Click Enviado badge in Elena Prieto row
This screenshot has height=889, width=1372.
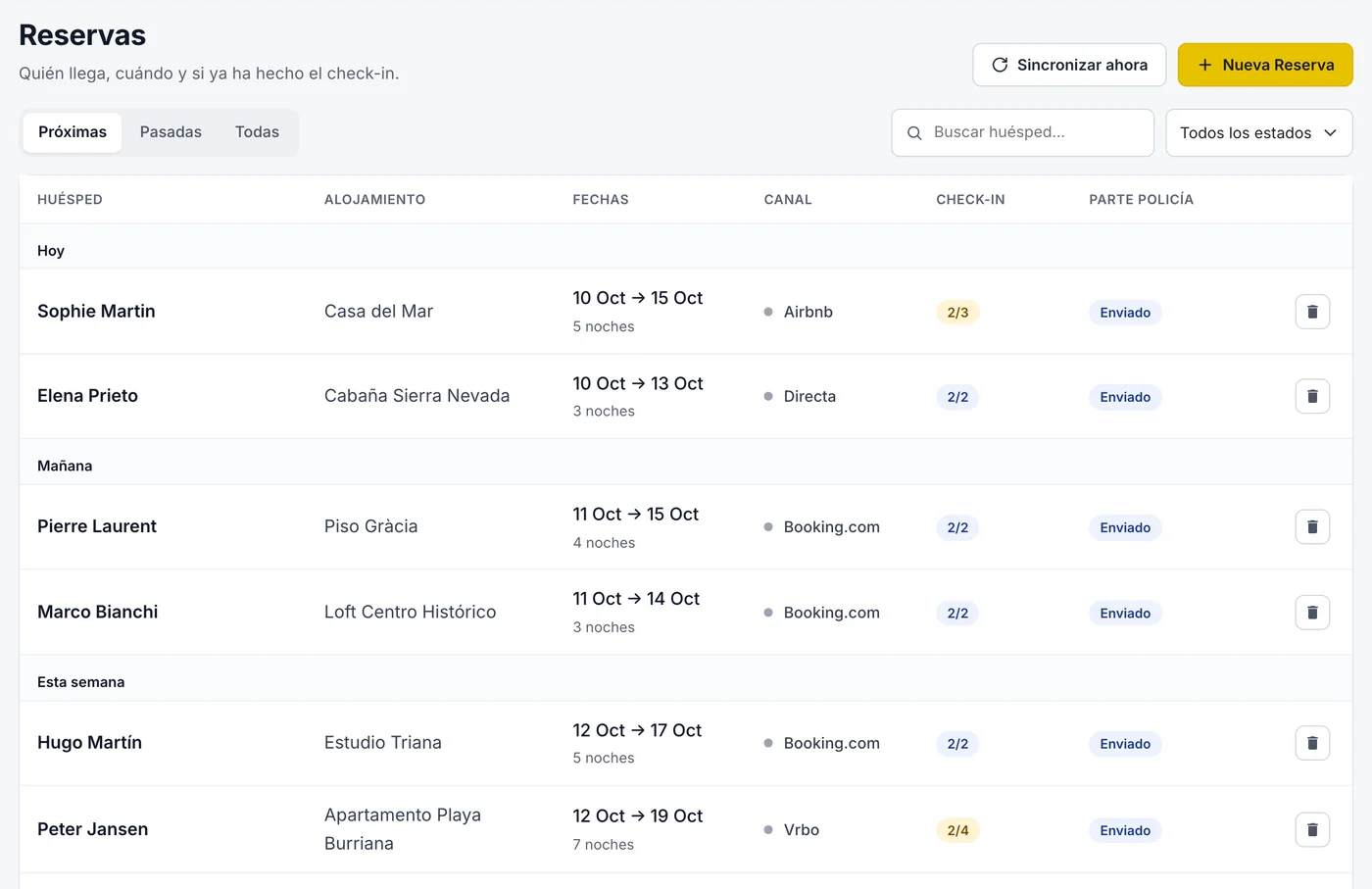(x=1125, y=397)
